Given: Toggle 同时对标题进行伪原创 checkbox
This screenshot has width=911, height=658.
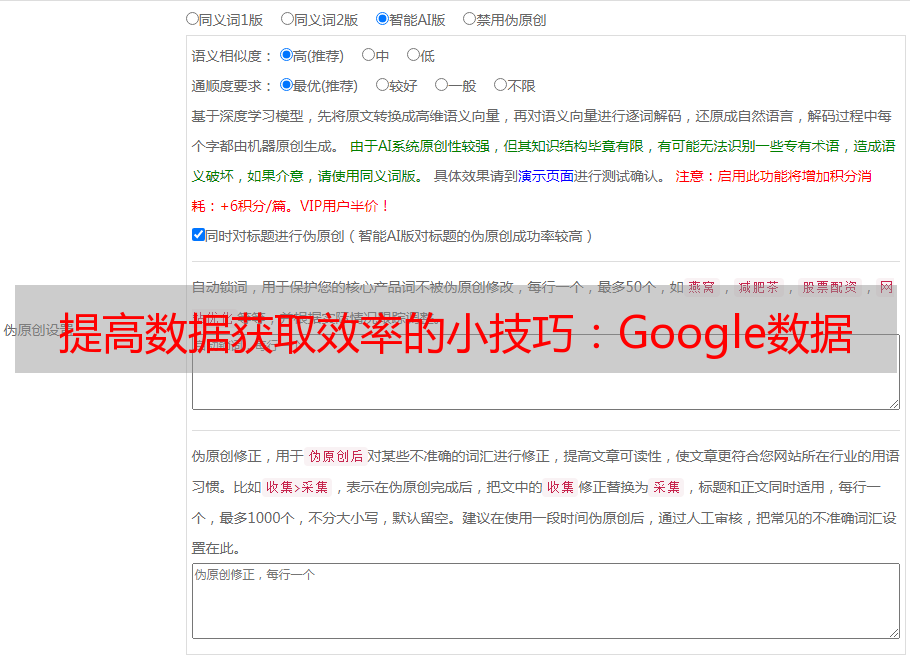Looking at the screenshot, I should (198, 235).
